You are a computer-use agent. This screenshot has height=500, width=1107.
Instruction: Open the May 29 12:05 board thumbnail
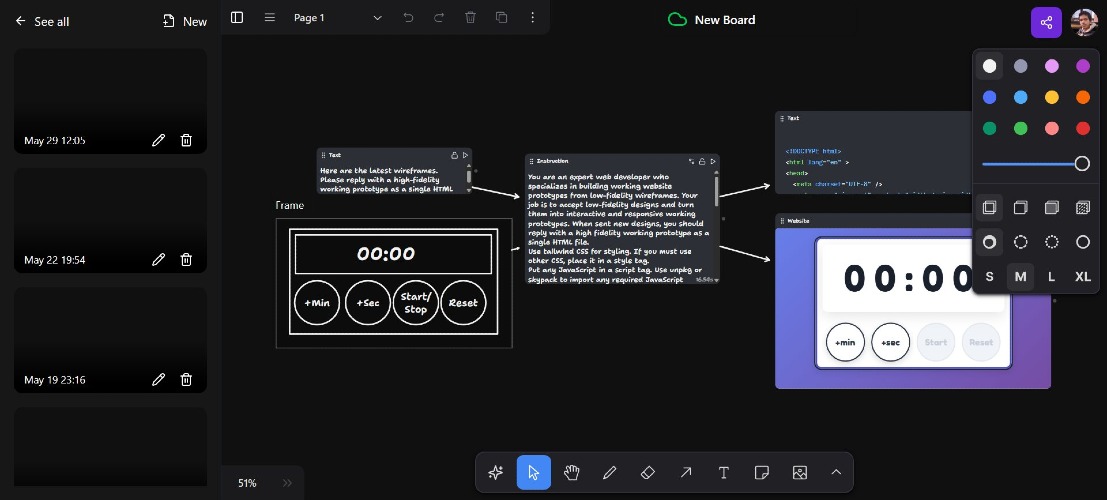(x=110, y=101)
